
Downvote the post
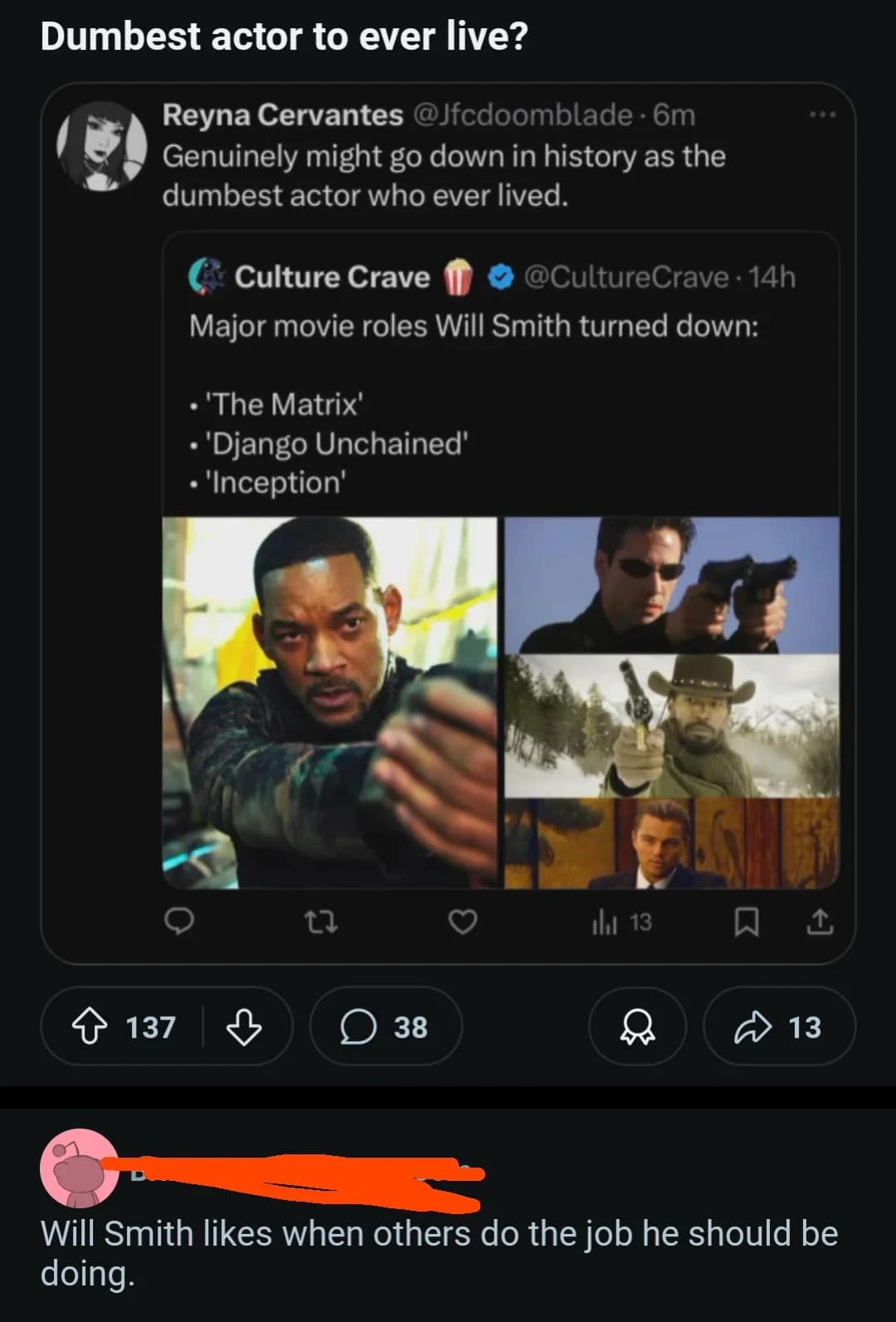(x=244, y=1029)
